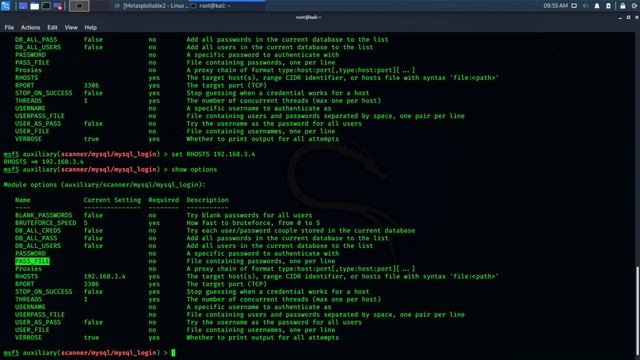The height and width of the screenshot is (360, 640).
Task: Click the 'Module options (auxiliary/scanner/mysql/mysql_login):' line
Action: click(104, 184)
